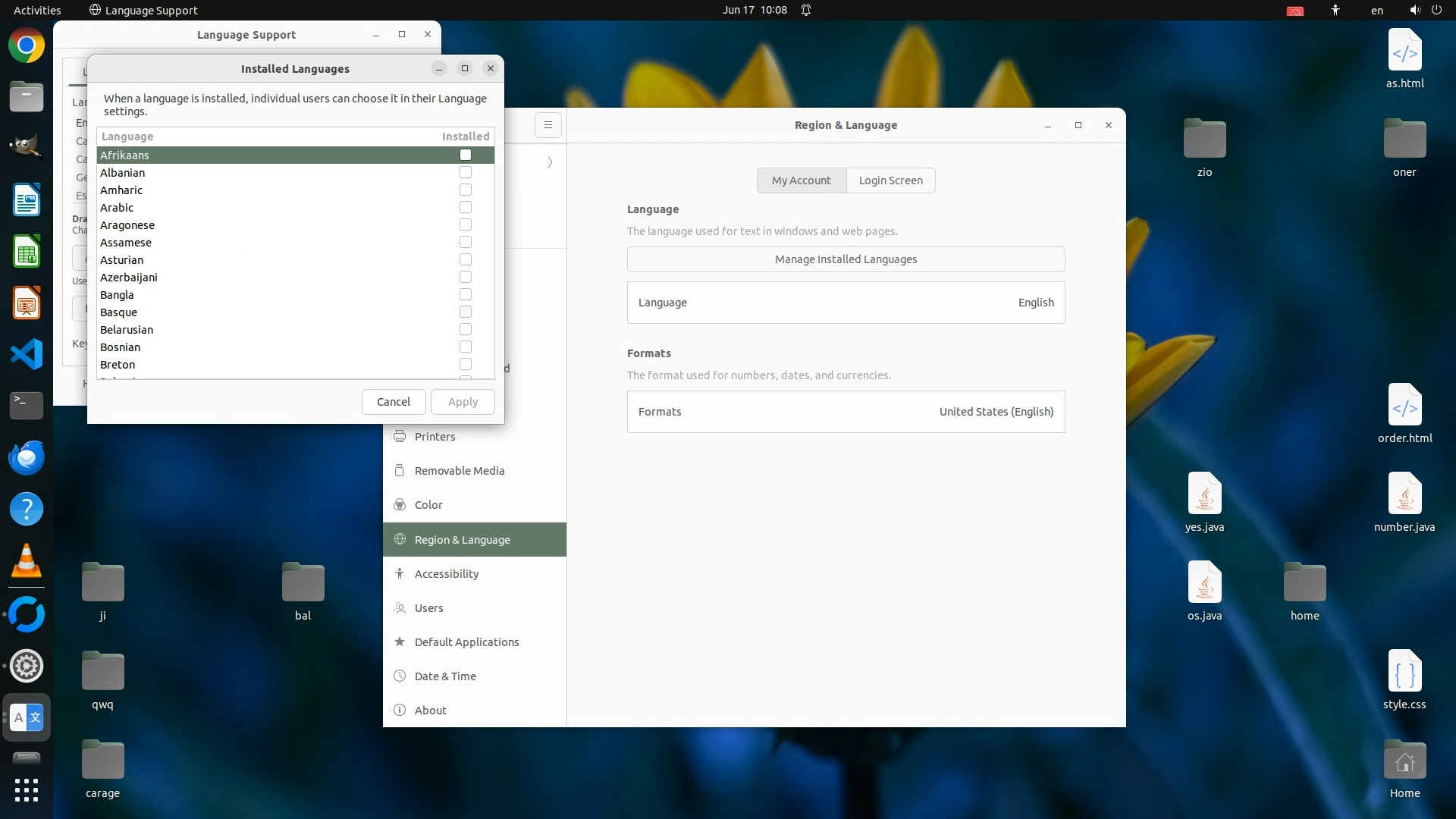1456x819 pixels.
Task: Enable the Basque language checkbox
Action: click(466, 312)
